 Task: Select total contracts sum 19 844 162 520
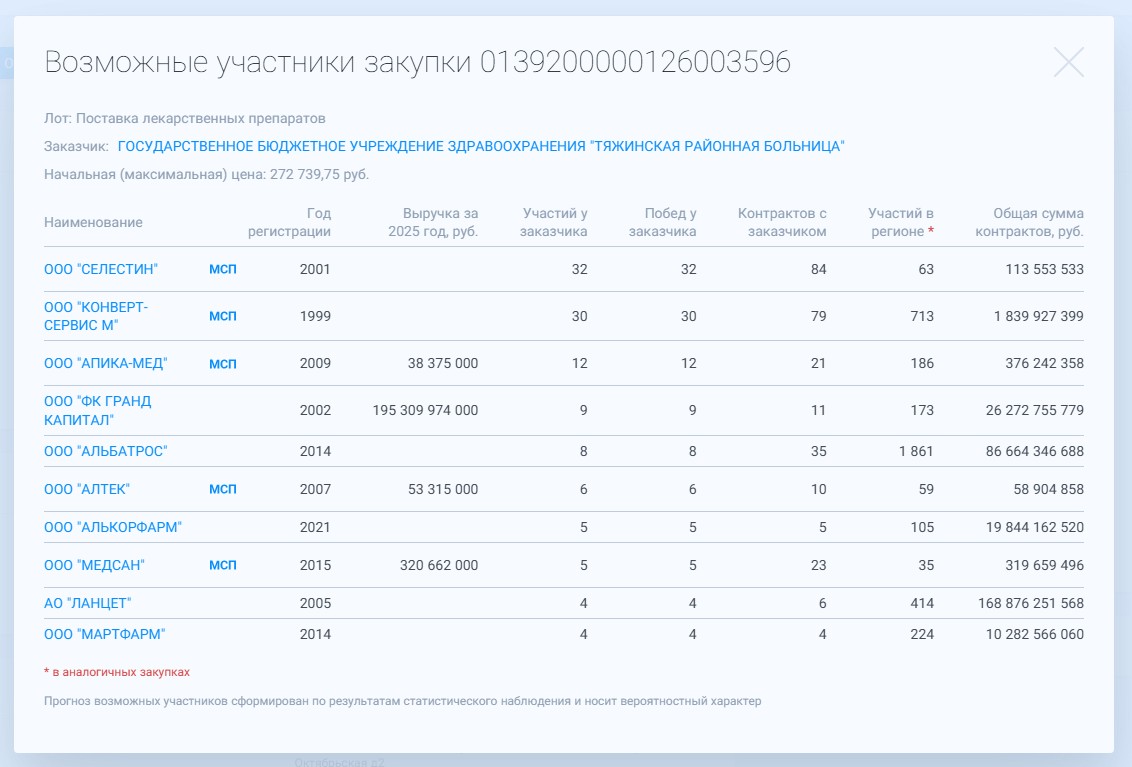(1035, 527)
